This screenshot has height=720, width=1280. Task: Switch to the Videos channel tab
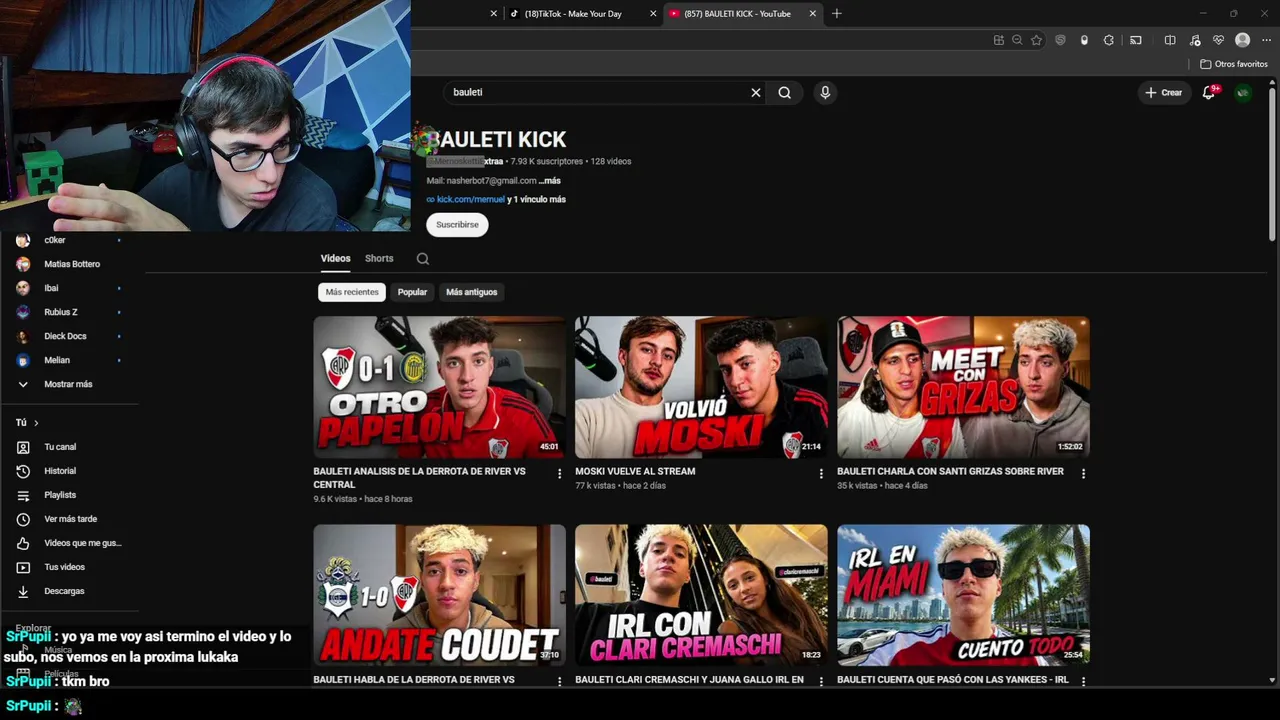pos(335,258)
